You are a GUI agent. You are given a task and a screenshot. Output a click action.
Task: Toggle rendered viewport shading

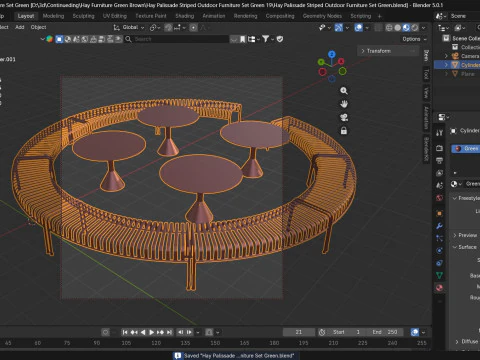click(415, 28)
